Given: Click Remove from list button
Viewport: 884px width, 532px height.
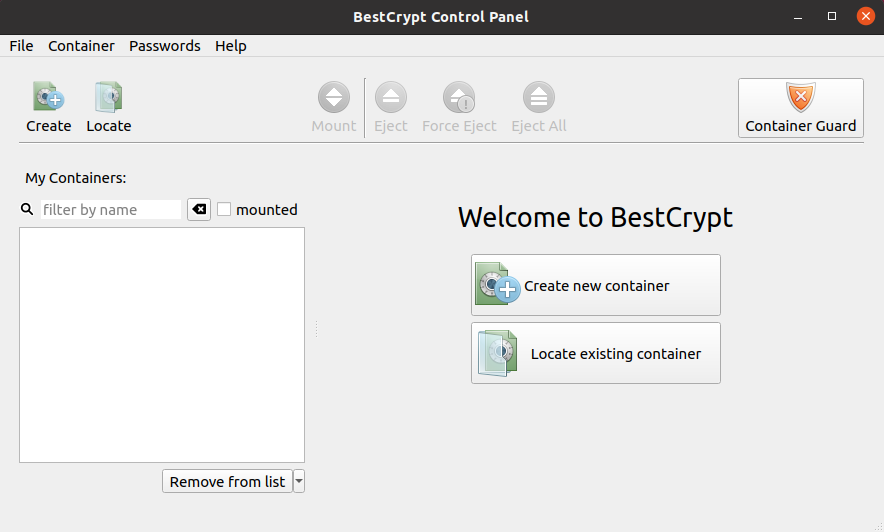Looking at the screenshot, I should (x=227, y=481).
